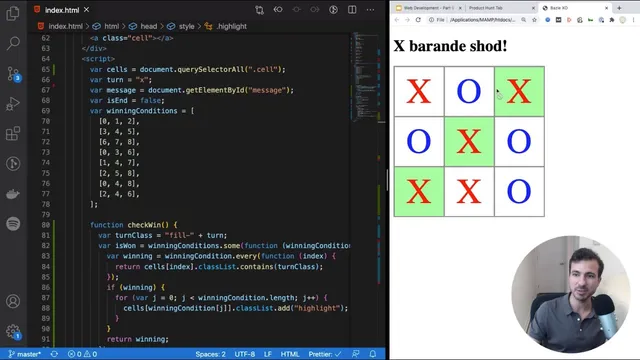The image size is (640, 360).
Task: Click the top-middle O cell in the game
Action: (x=469, y=91)
